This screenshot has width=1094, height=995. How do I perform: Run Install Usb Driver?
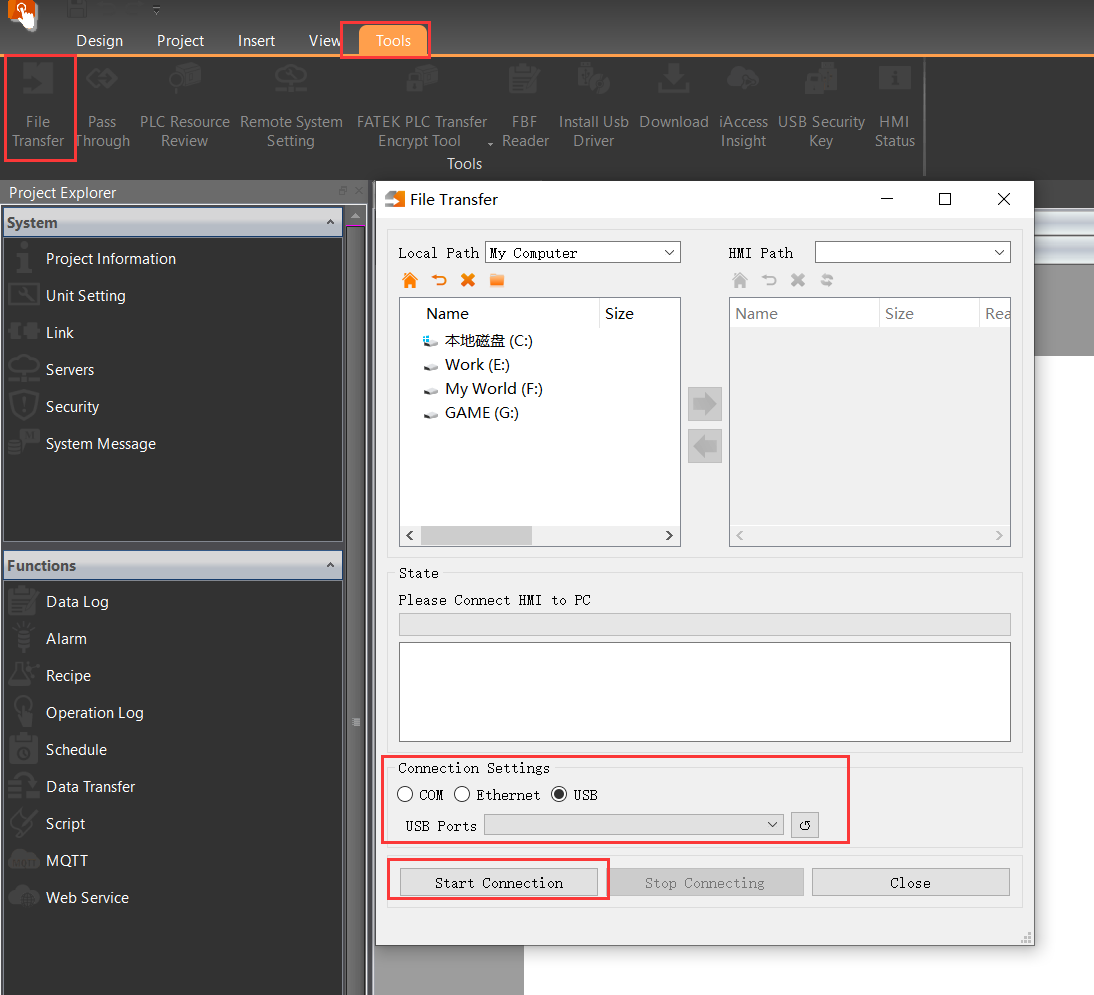(594, 106)
